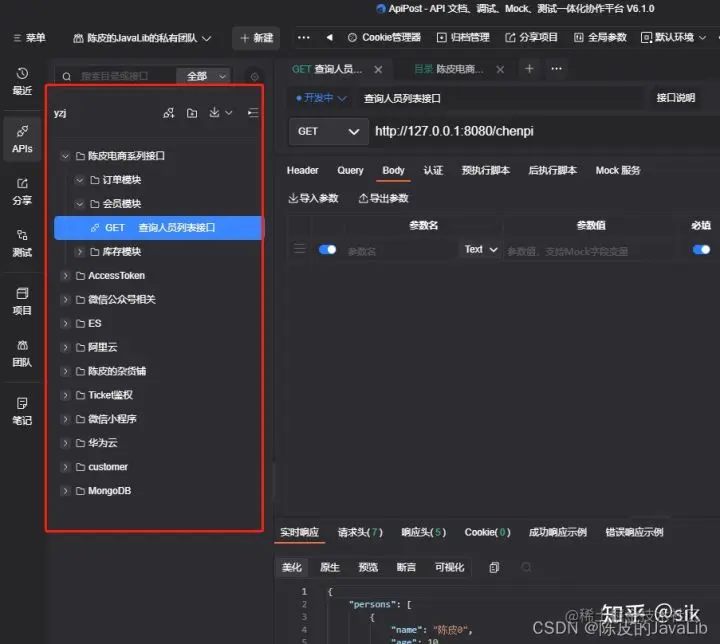
Task: Click the 接口说明 button
Action: click(675, 98)
